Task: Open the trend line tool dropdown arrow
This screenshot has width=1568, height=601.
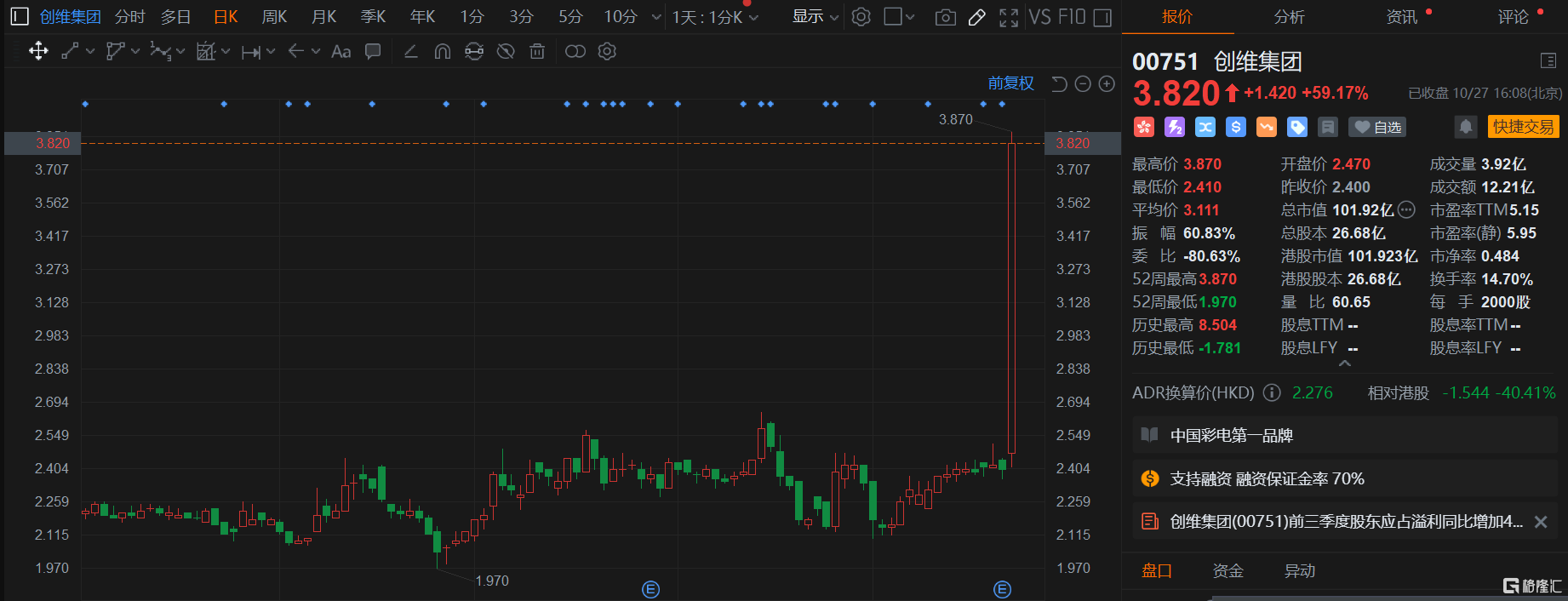Action: click(90, 52)
